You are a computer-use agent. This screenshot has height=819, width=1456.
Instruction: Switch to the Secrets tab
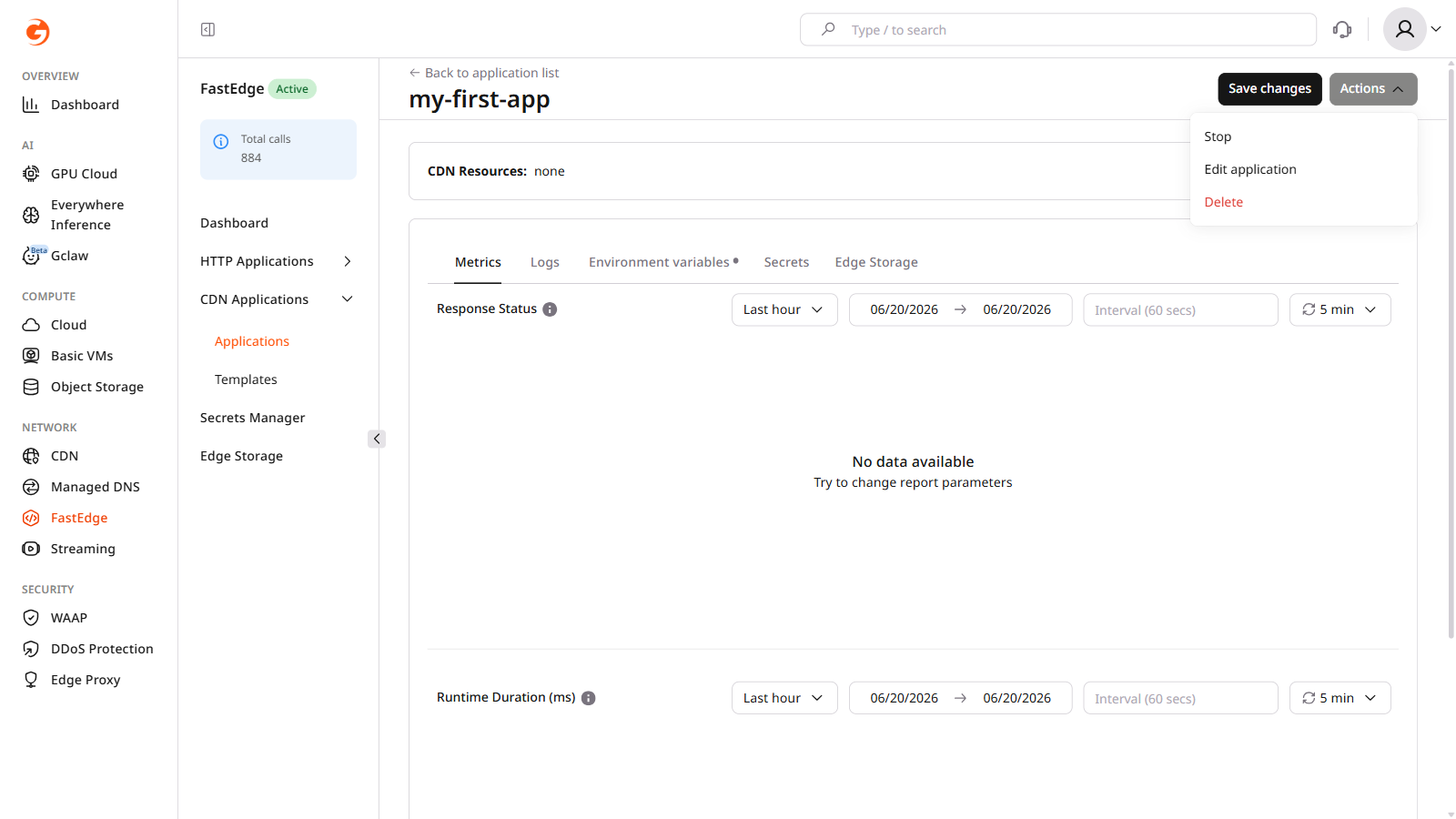786,262
